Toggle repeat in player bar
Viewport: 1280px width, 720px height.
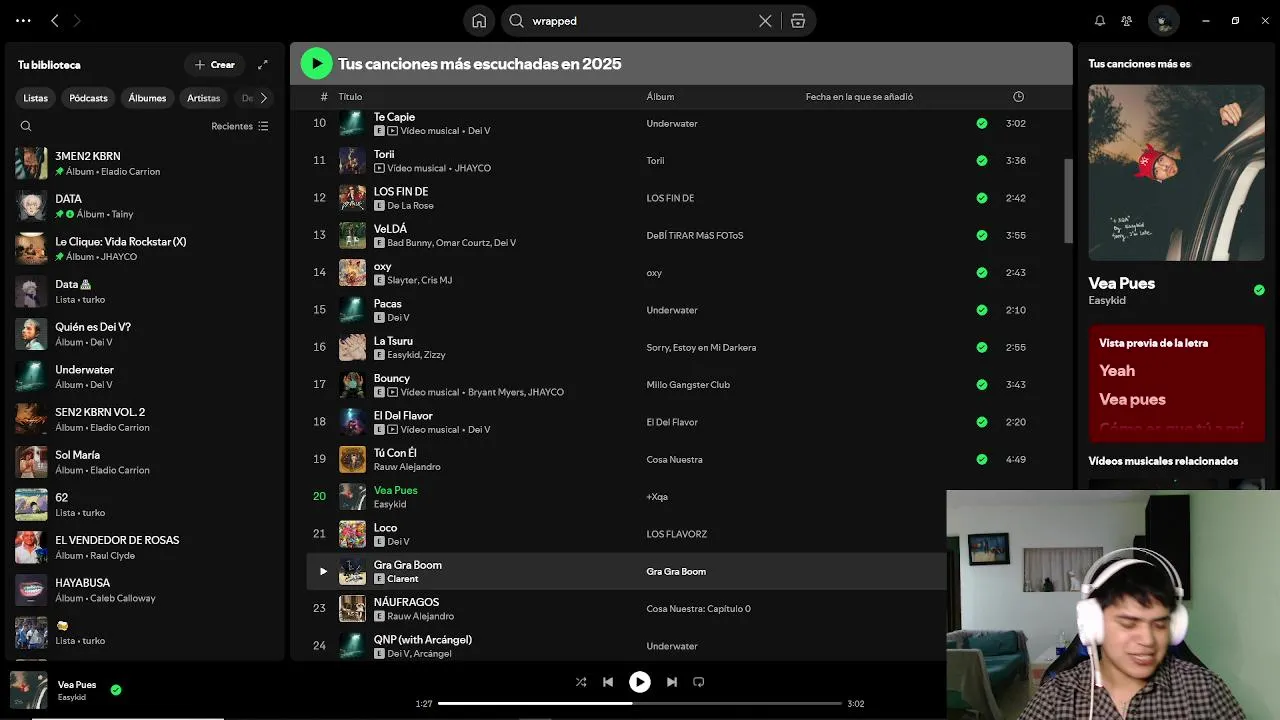[x=699, y=682]
